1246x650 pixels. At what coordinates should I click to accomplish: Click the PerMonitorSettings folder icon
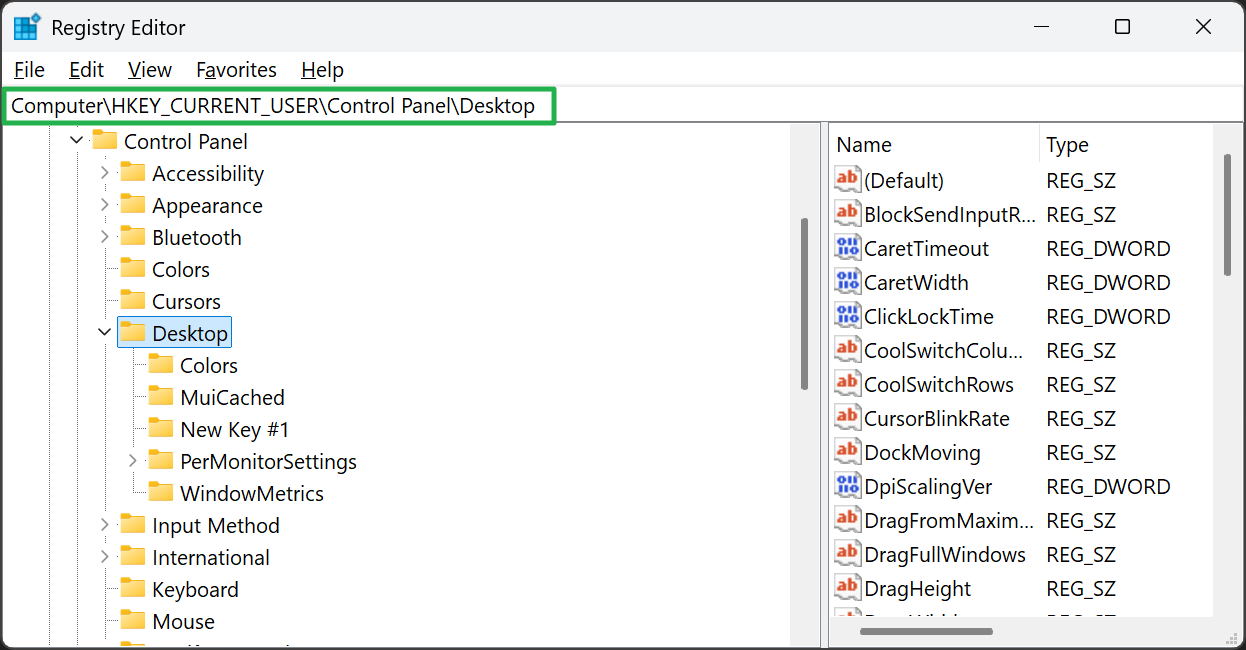[161, 461]
